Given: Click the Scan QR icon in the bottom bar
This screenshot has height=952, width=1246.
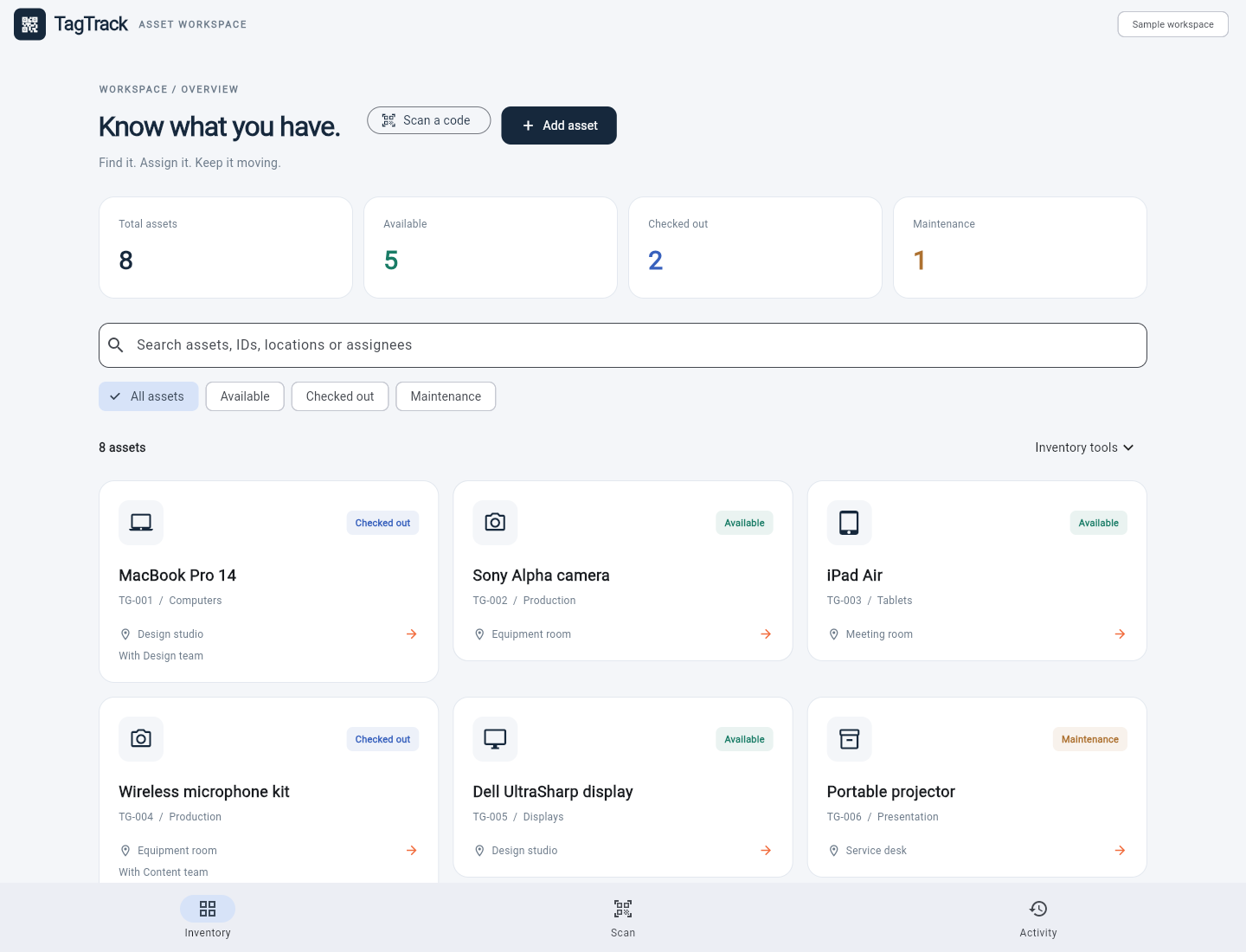Looking at the screenshot, I should [623, 909].
